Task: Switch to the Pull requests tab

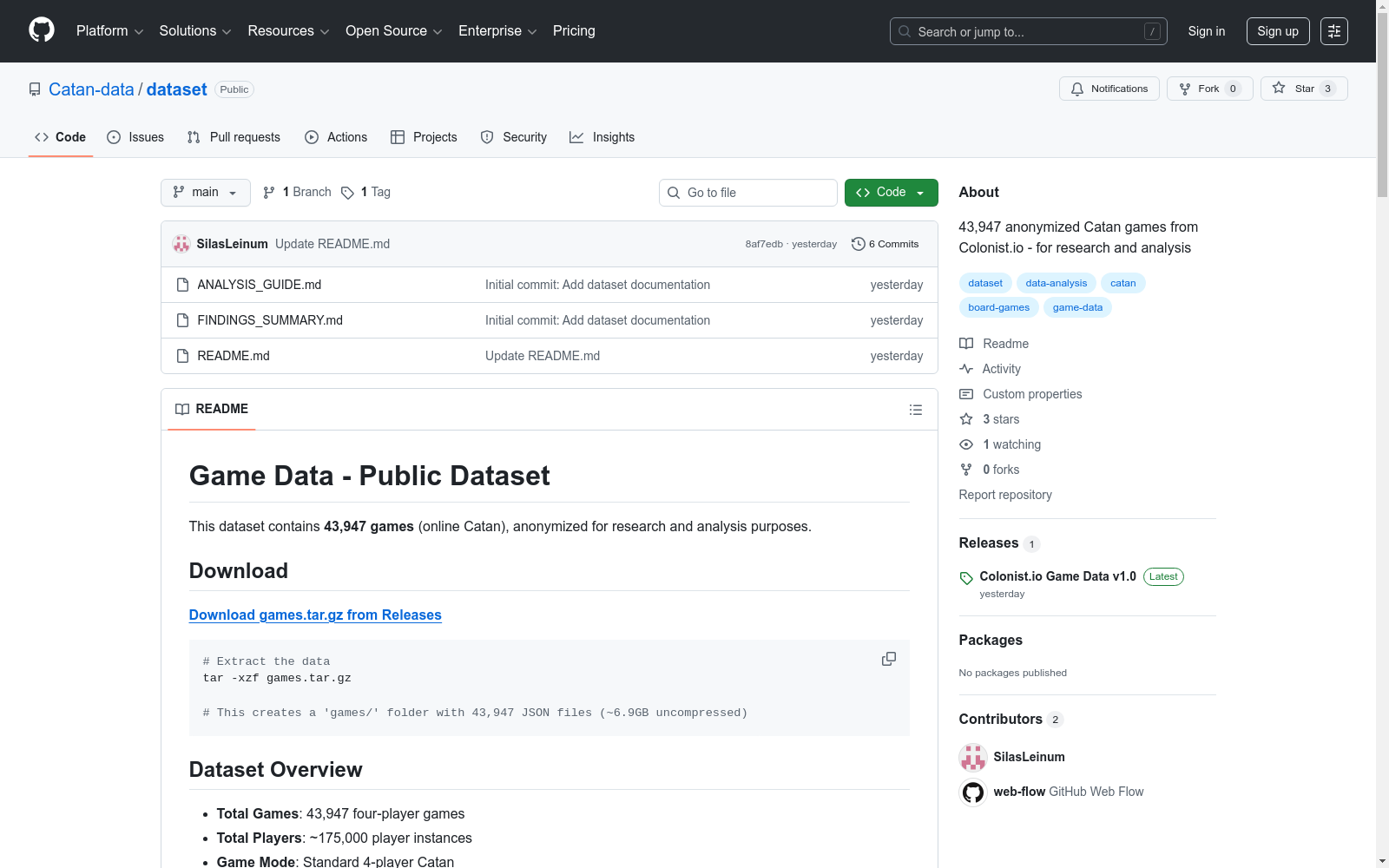Action: [234, 137]
